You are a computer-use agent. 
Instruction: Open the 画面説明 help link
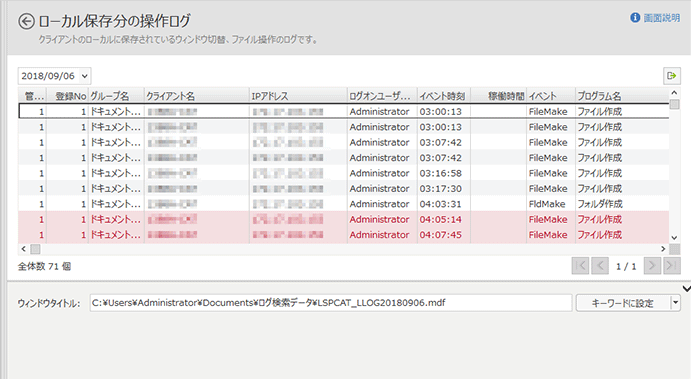(x=661, y=18)
